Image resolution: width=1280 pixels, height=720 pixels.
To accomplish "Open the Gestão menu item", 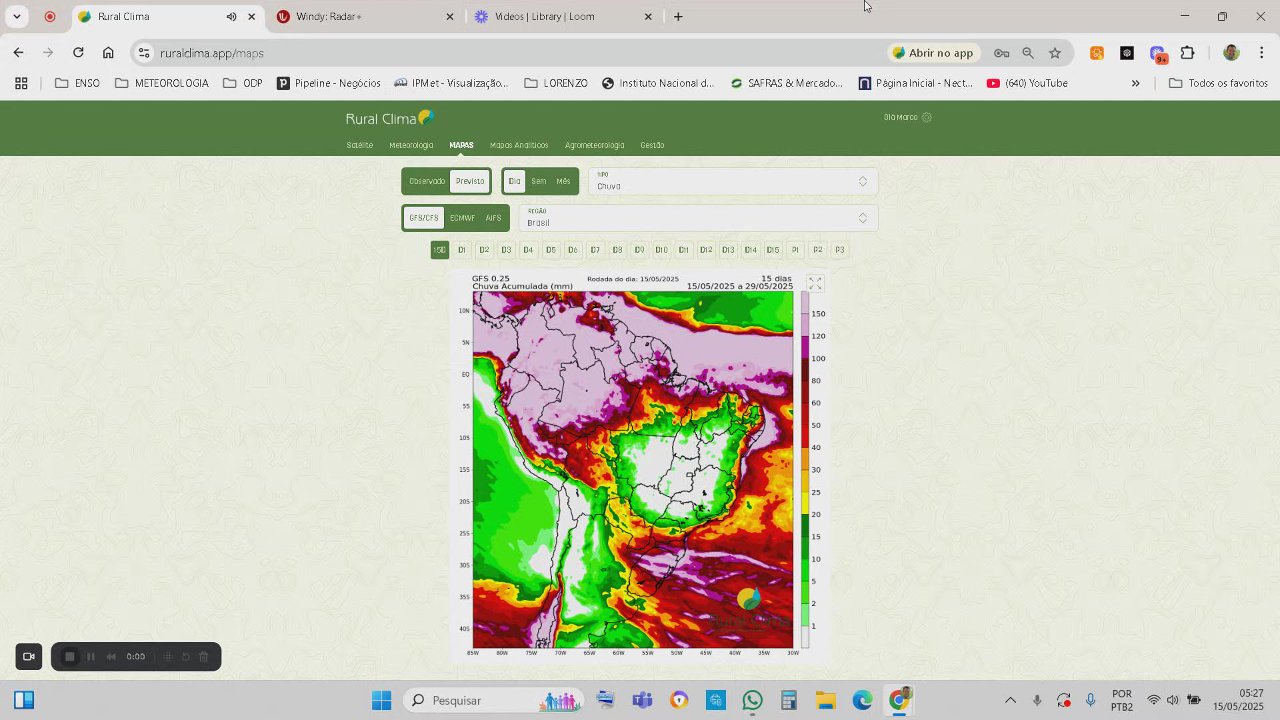I will coord(652,145).
